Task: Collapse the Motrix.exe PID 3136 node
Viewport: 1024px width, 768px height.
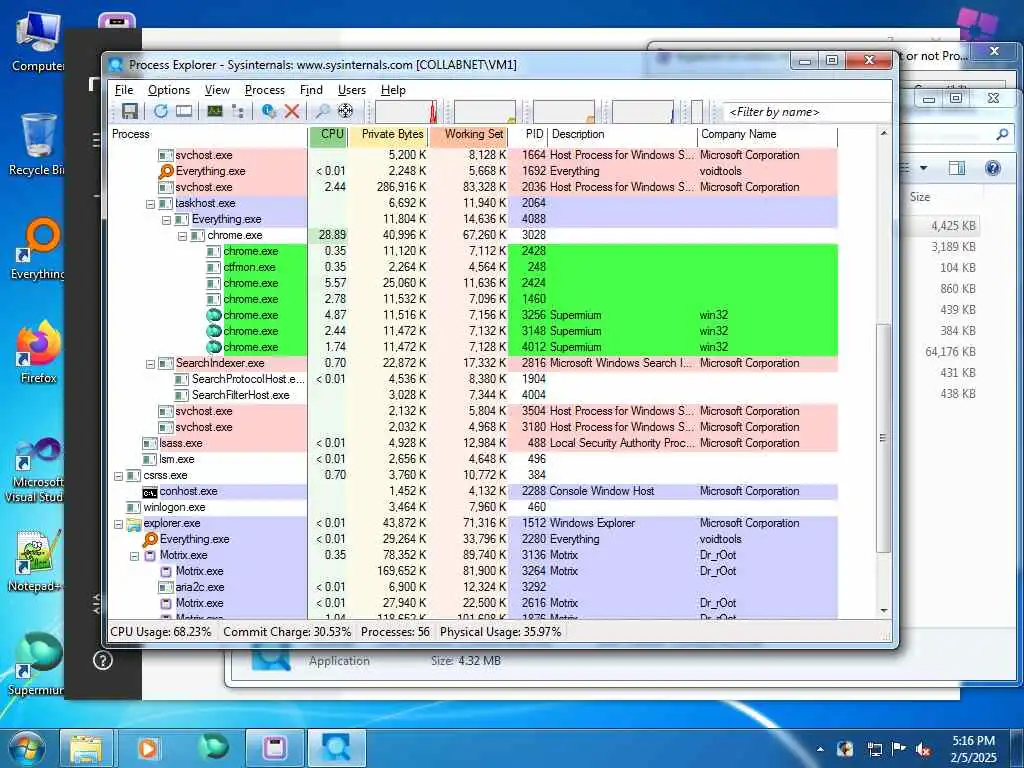Action: 135,556
